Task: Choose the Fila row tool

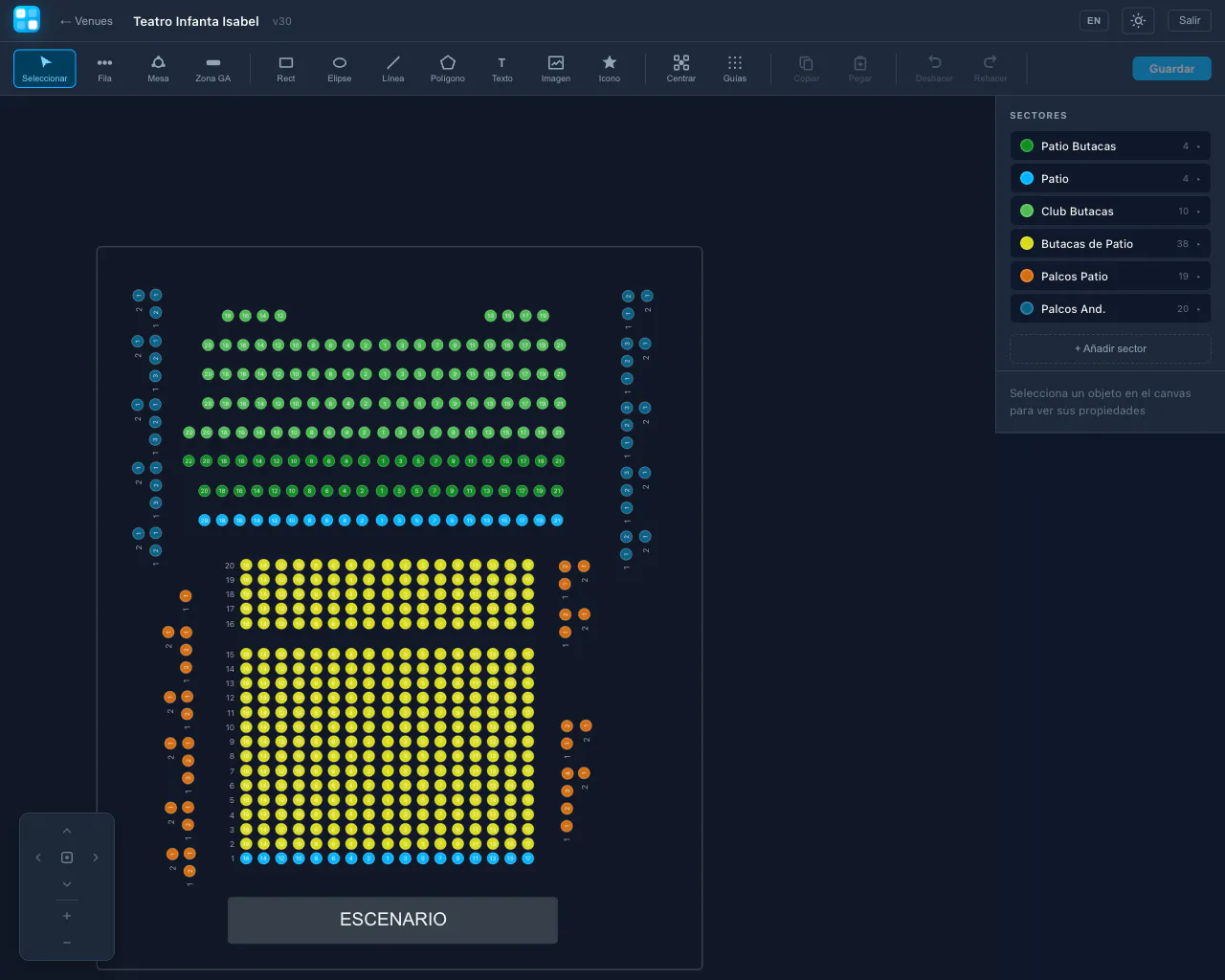Action: [x=104, y=69]
